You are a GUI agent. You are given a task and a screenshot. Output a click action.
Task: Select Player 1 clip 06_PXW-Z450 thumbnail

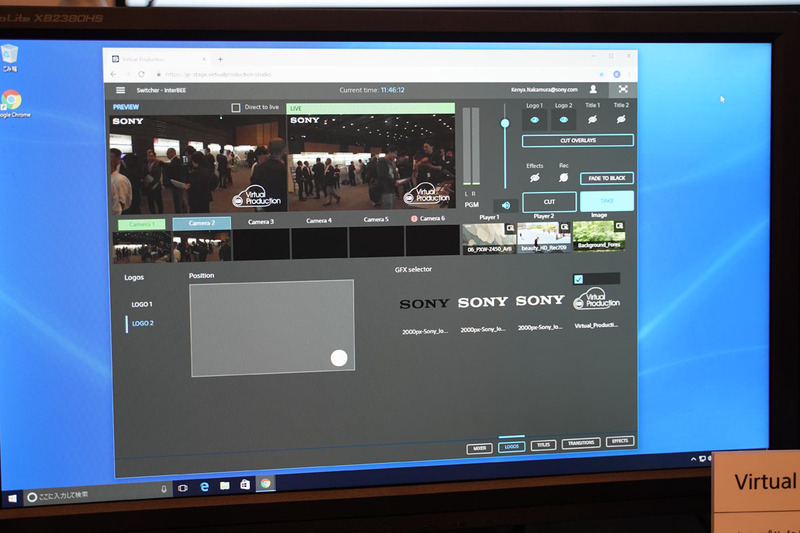pyautogui.click(x=488, y=239)
